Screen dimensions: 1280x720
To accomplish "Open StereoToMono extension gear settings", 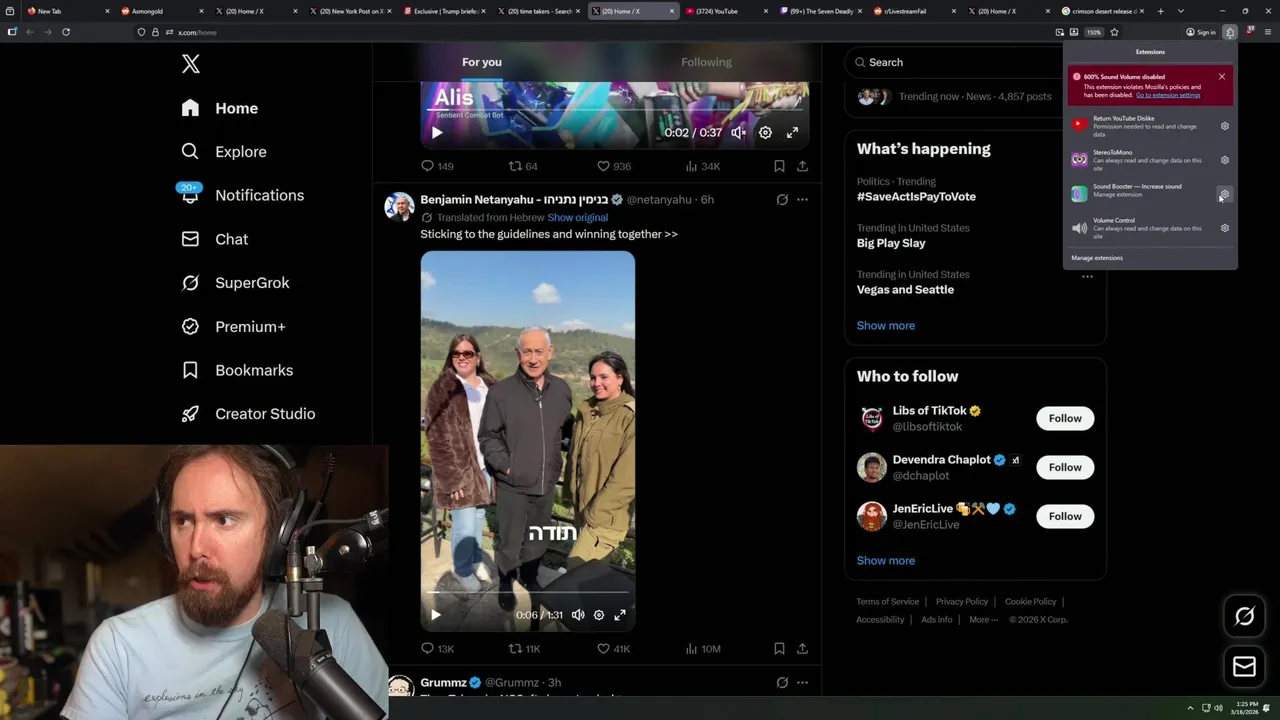I will coord(1225,160).
